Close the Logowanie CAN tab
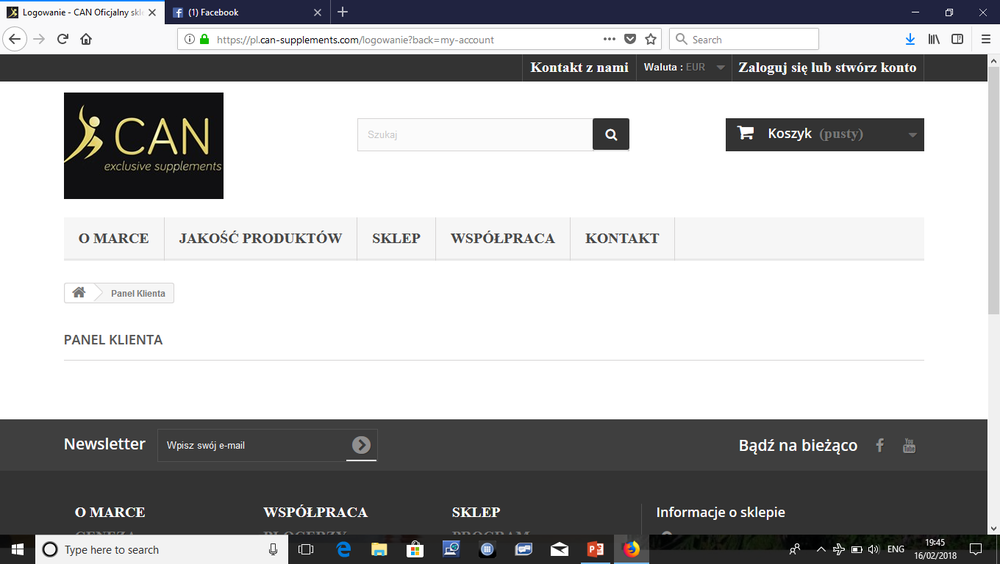Image resolution: width=1000 pixels, height=564 pixels. pos(152,12)
